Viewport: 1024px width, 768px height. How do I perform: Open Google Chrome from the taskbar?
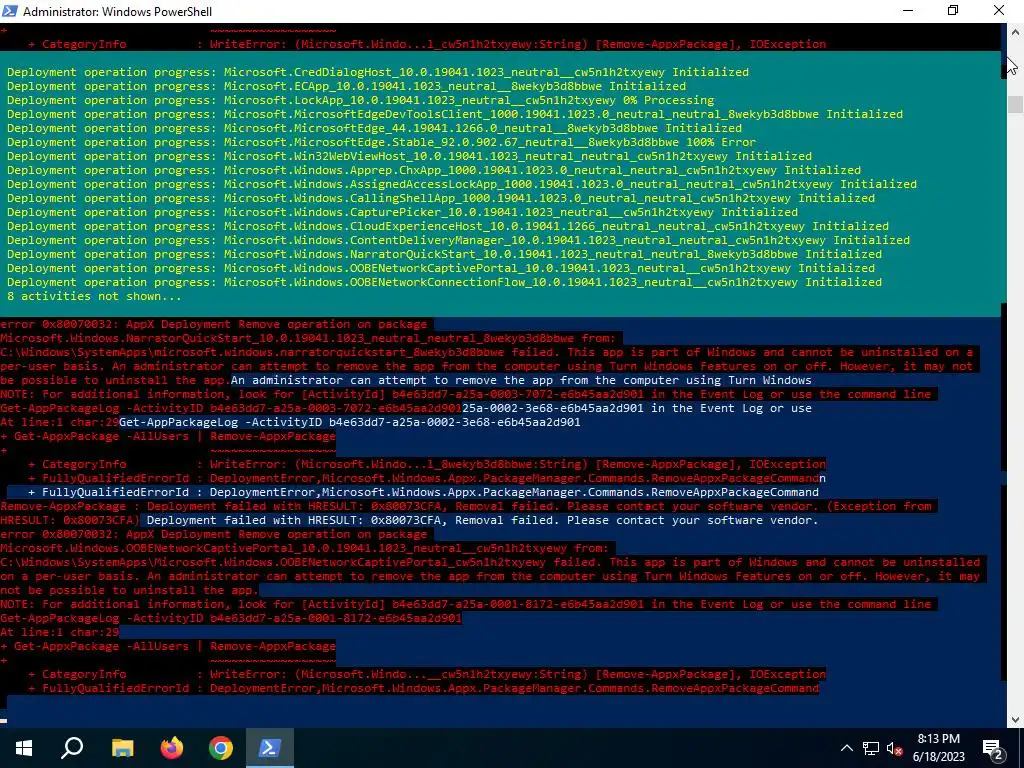(x=221, y=748)
